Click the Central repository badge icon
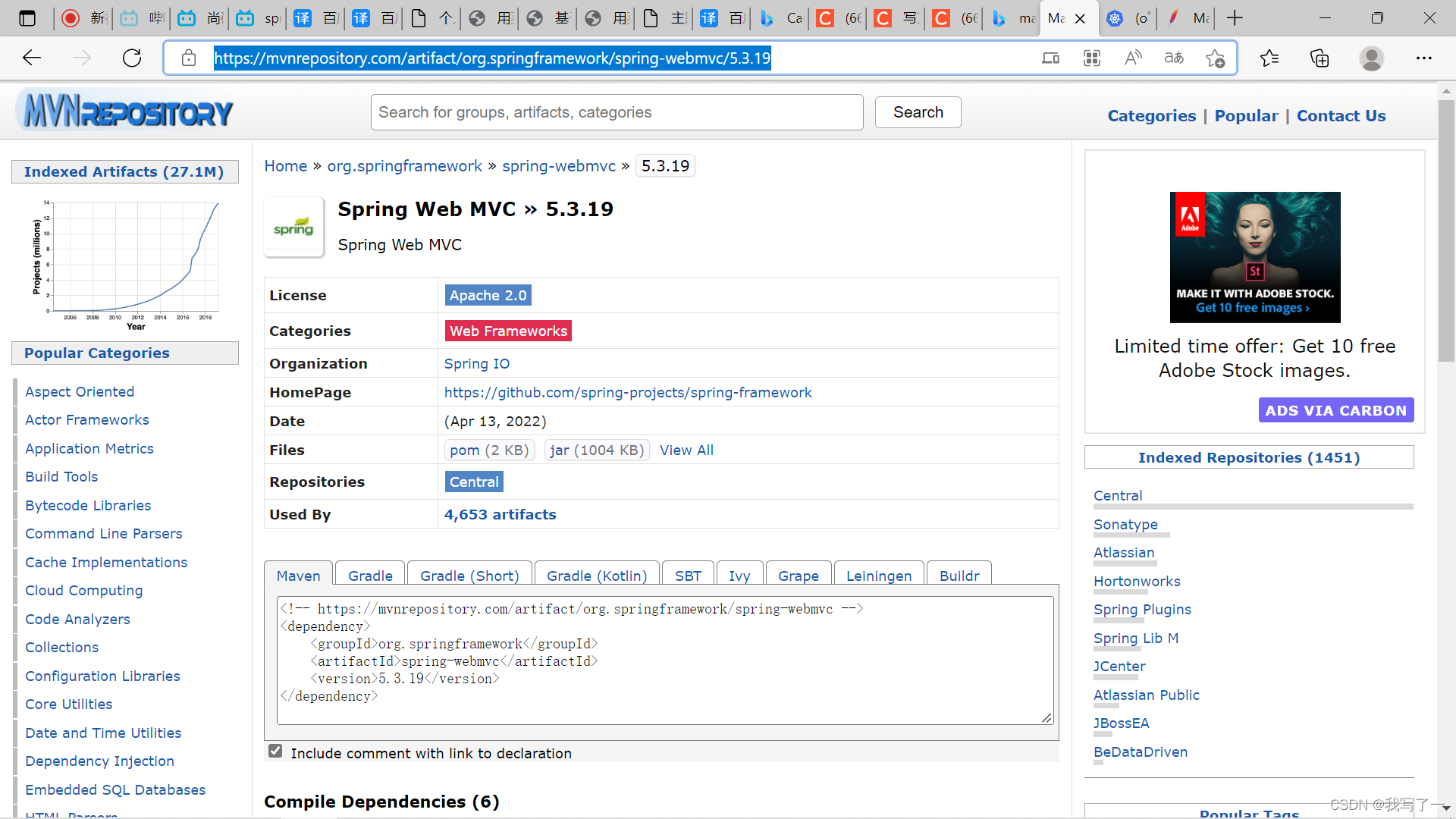Viewport: 1456px width, 819px height. pyautogui.click(x=474, y=482)
